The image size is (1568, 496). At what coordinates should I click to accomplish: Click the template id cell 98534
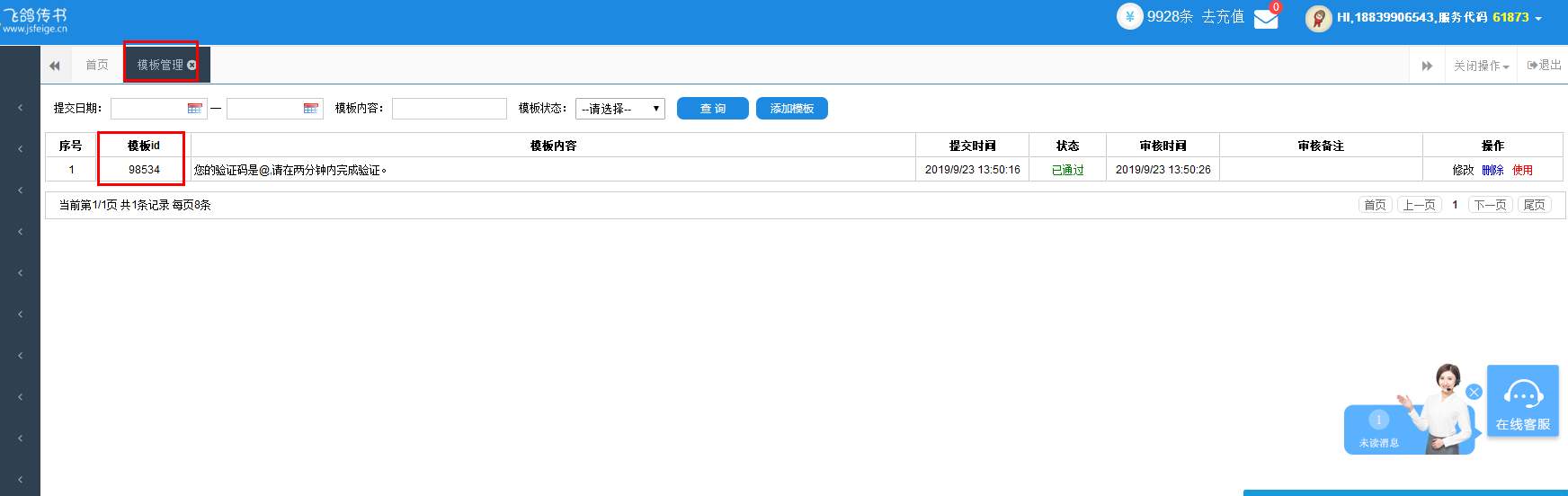point(144,170)
